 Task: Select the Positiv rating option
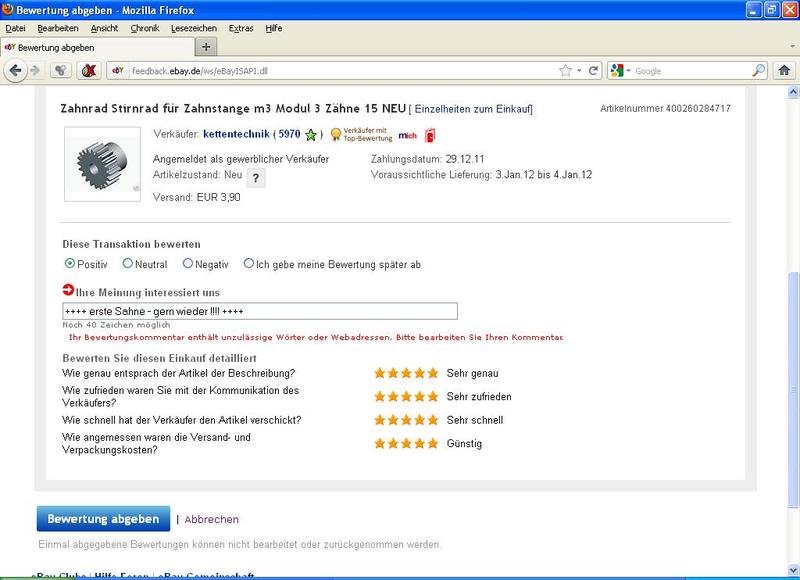70,263
